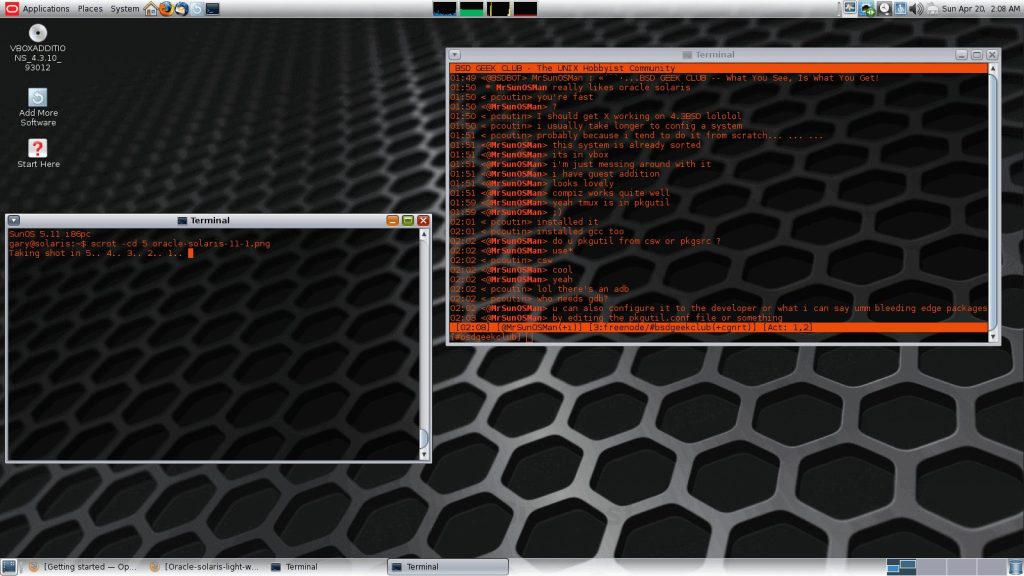Viewport: 1024px width, 576px height.
Task: Switch to the Oracle-solaris-light-w taskbar button
Action: pos(204,567)
